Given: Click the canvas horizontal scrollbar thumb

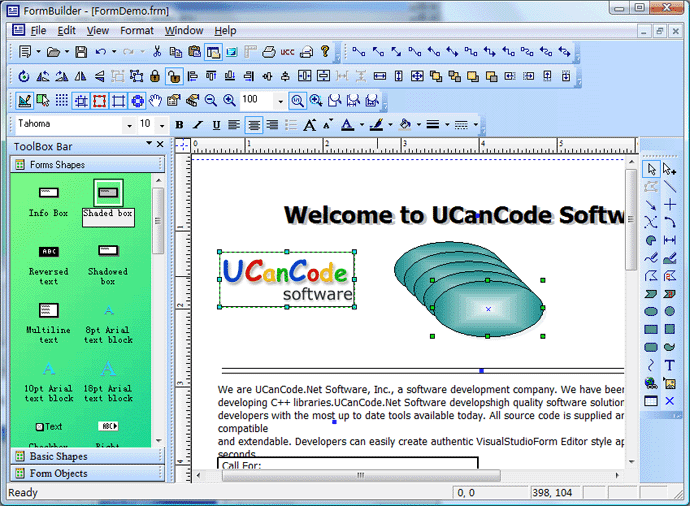Looking at the screenshot, I should [x=361, y=475].
